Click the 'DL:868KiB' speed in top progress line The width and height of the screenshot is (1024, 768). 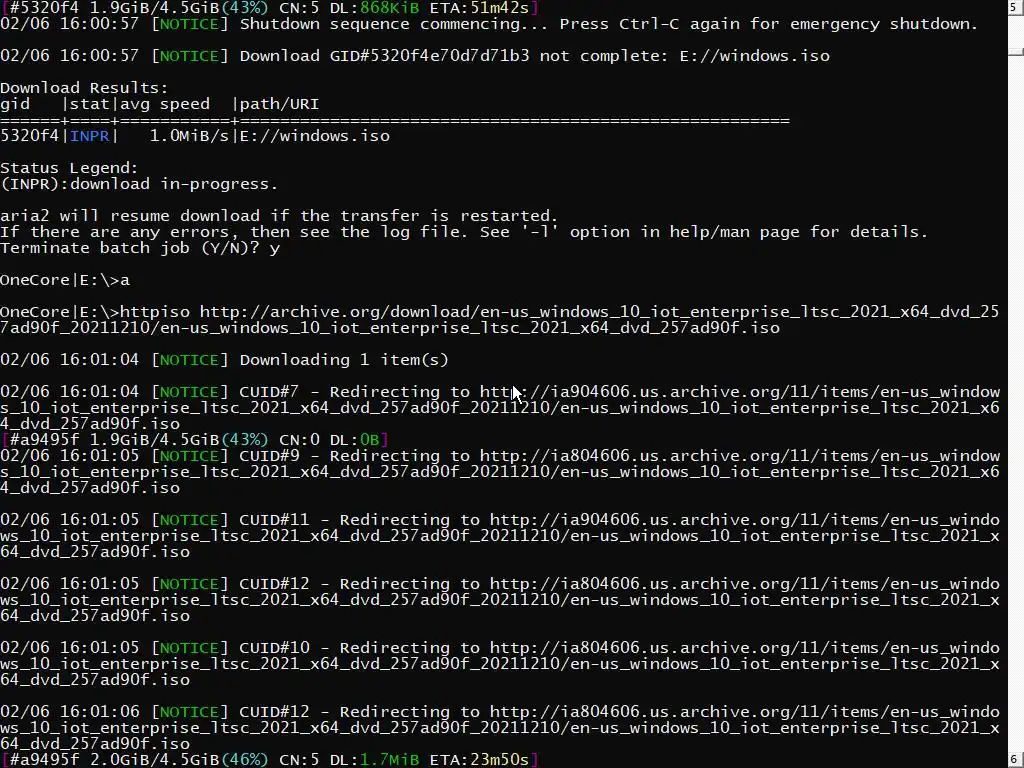click(x=374, y=8)
